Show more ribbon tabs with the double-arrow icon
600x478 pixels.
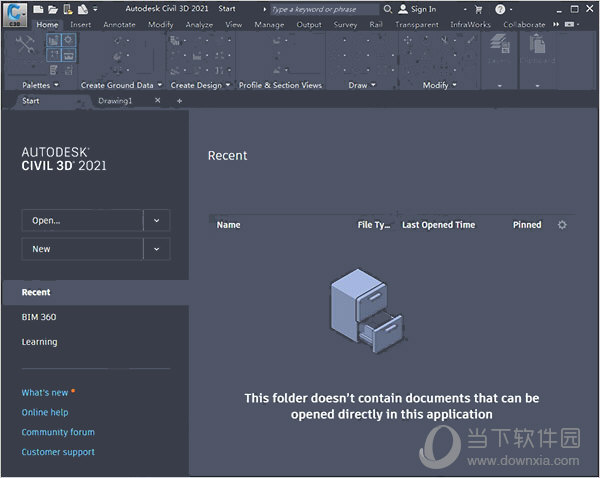556,24
